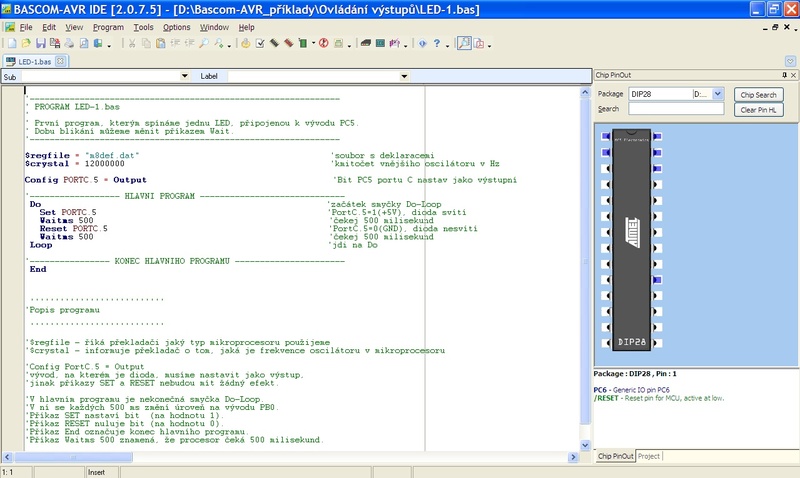Open the Package DIP28 dropdown
This screenshot has height=478, width=800.
pyautogui.click(x=718, y=94)
